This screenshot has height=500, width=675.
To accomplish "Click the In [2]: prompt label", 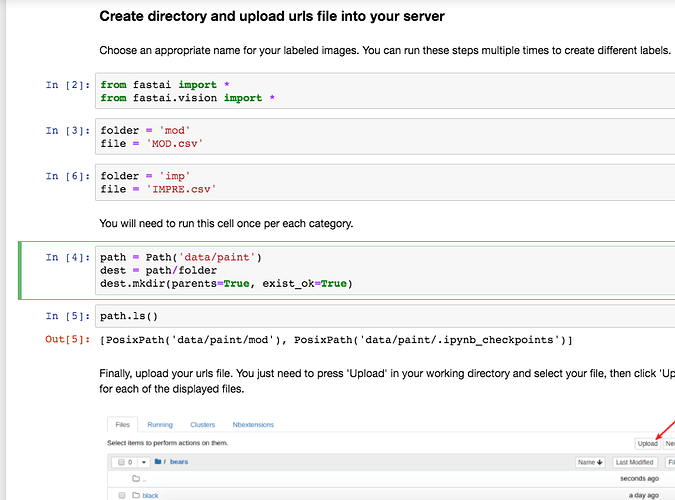I will click(x=68, y=85).
